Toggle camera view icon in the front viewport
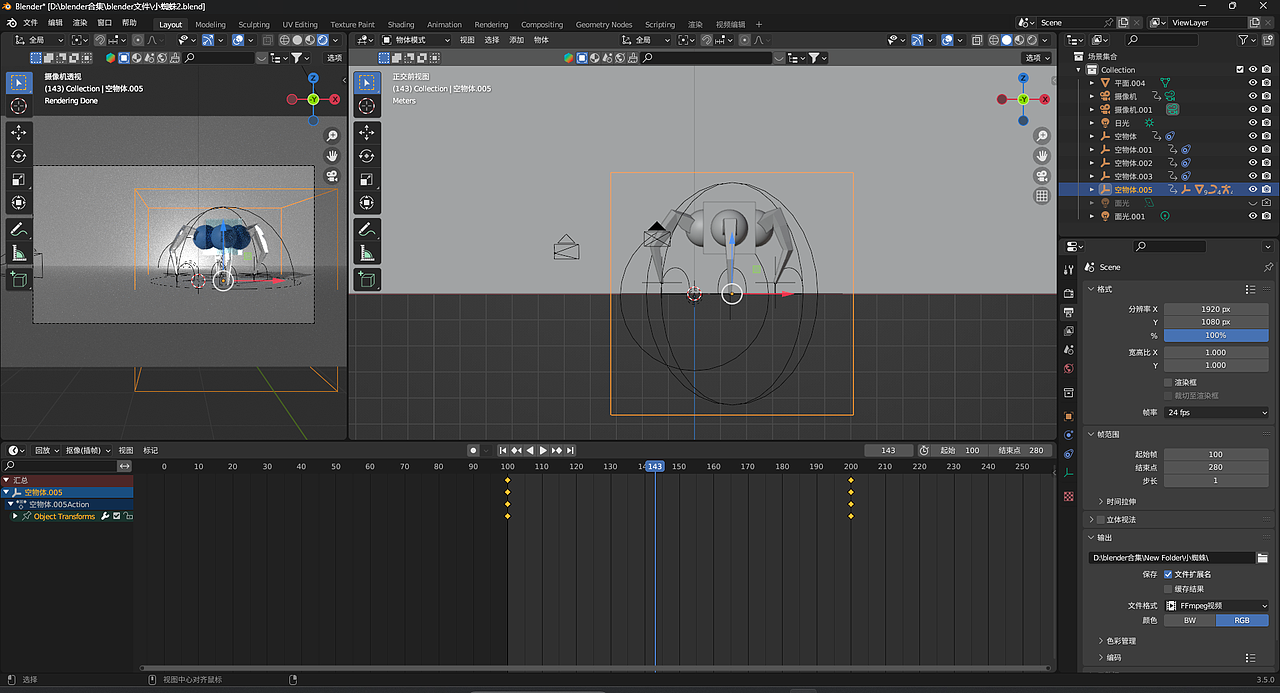The height and width of the screenshot is (693, 1280). [x=1042, y=176]
